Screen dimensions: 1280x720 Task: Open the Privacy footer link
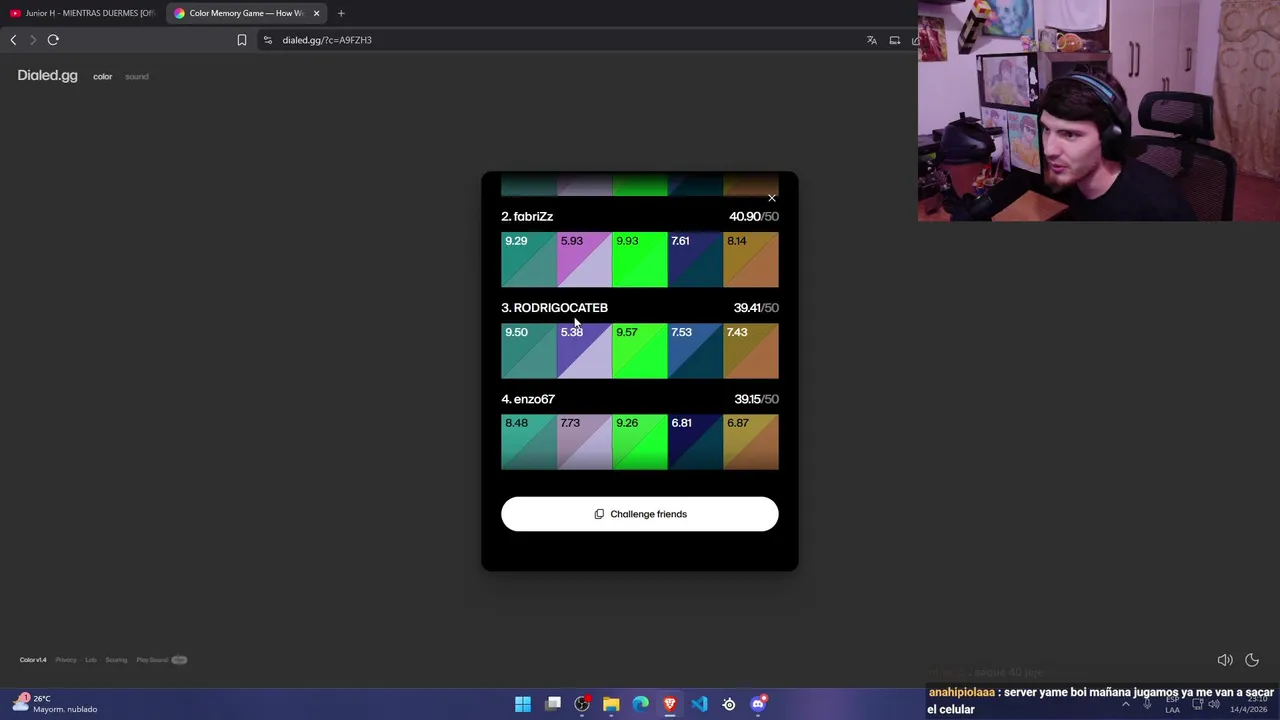(x=66, y=660)
